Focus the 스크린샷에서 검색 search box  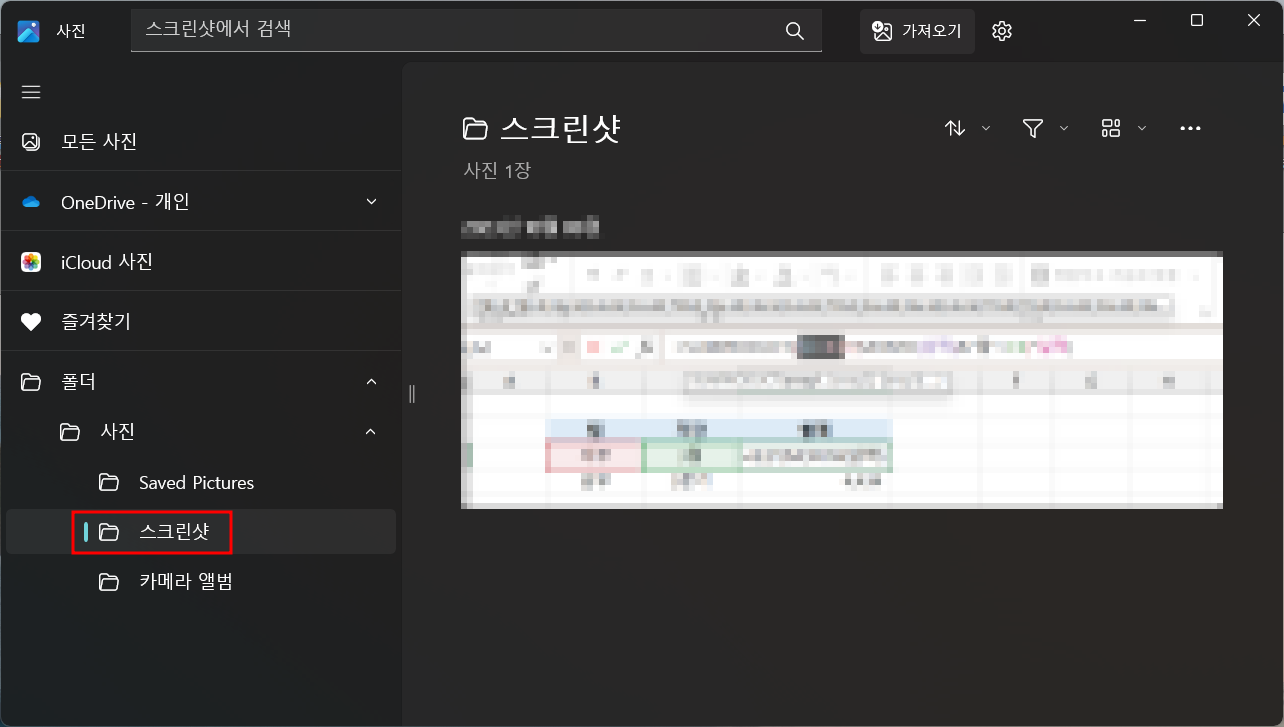click(476, 31)
